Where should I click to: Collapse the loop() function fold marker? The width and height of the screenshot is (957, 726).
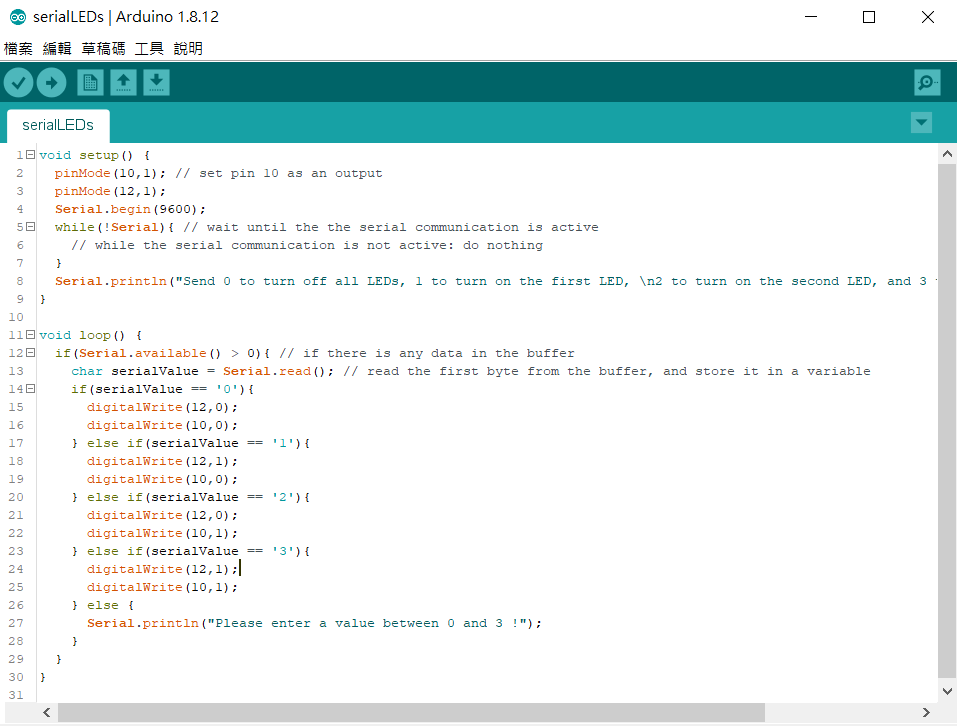point(30,335)
